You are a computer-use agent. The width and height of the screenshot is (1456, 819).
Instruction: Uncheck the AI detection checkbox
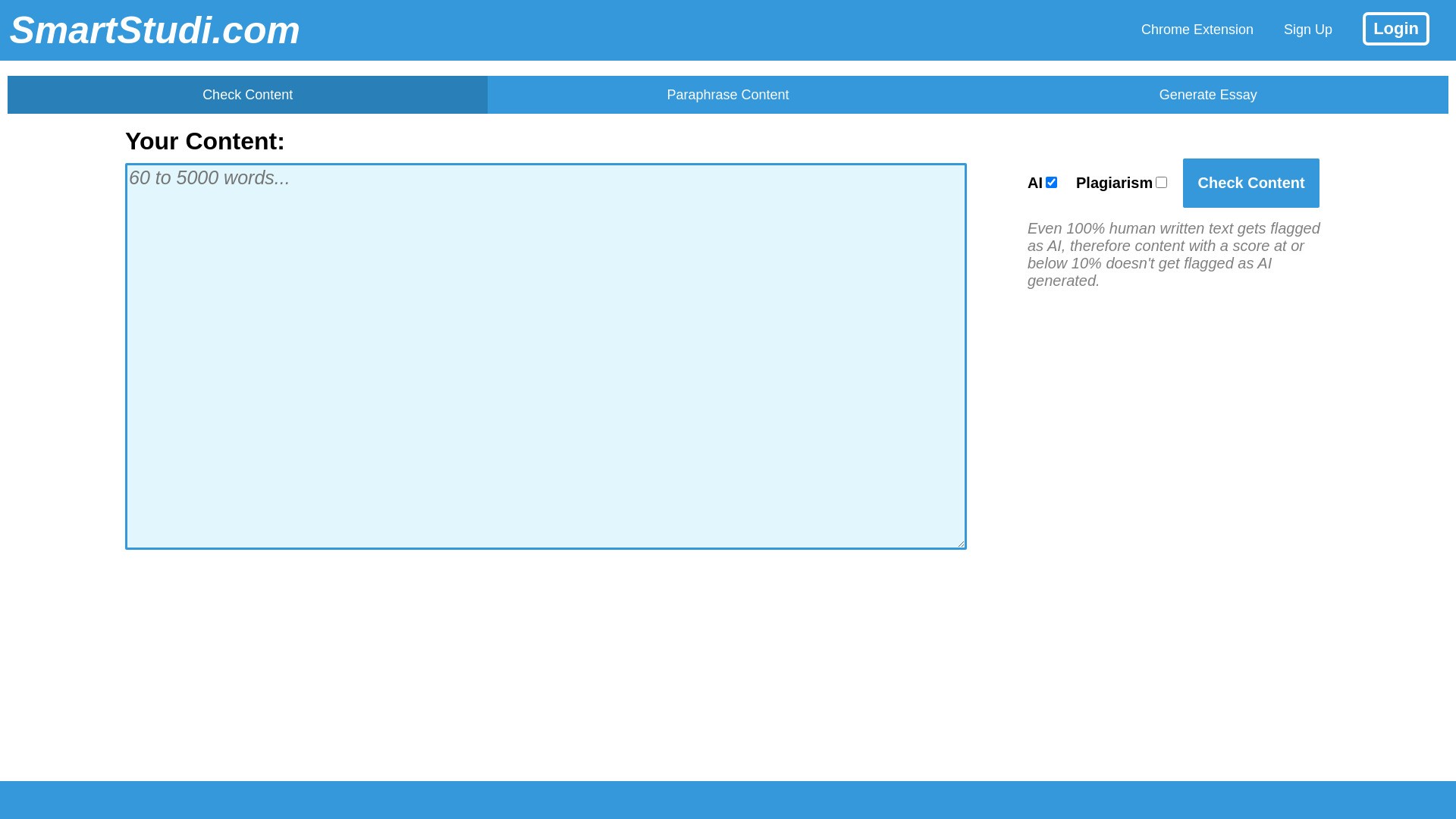(1050, 182)
